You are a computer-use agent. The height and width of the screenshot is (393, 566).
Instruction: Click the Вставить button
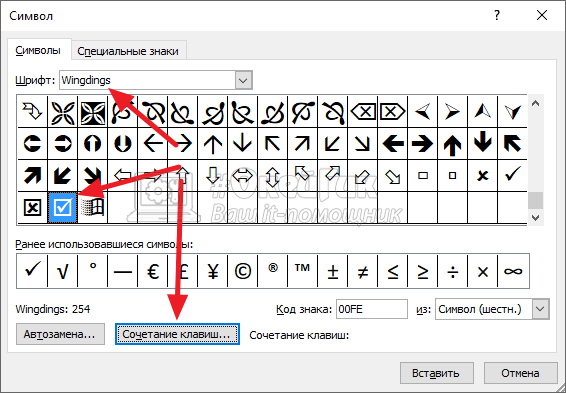coord(437,372)
